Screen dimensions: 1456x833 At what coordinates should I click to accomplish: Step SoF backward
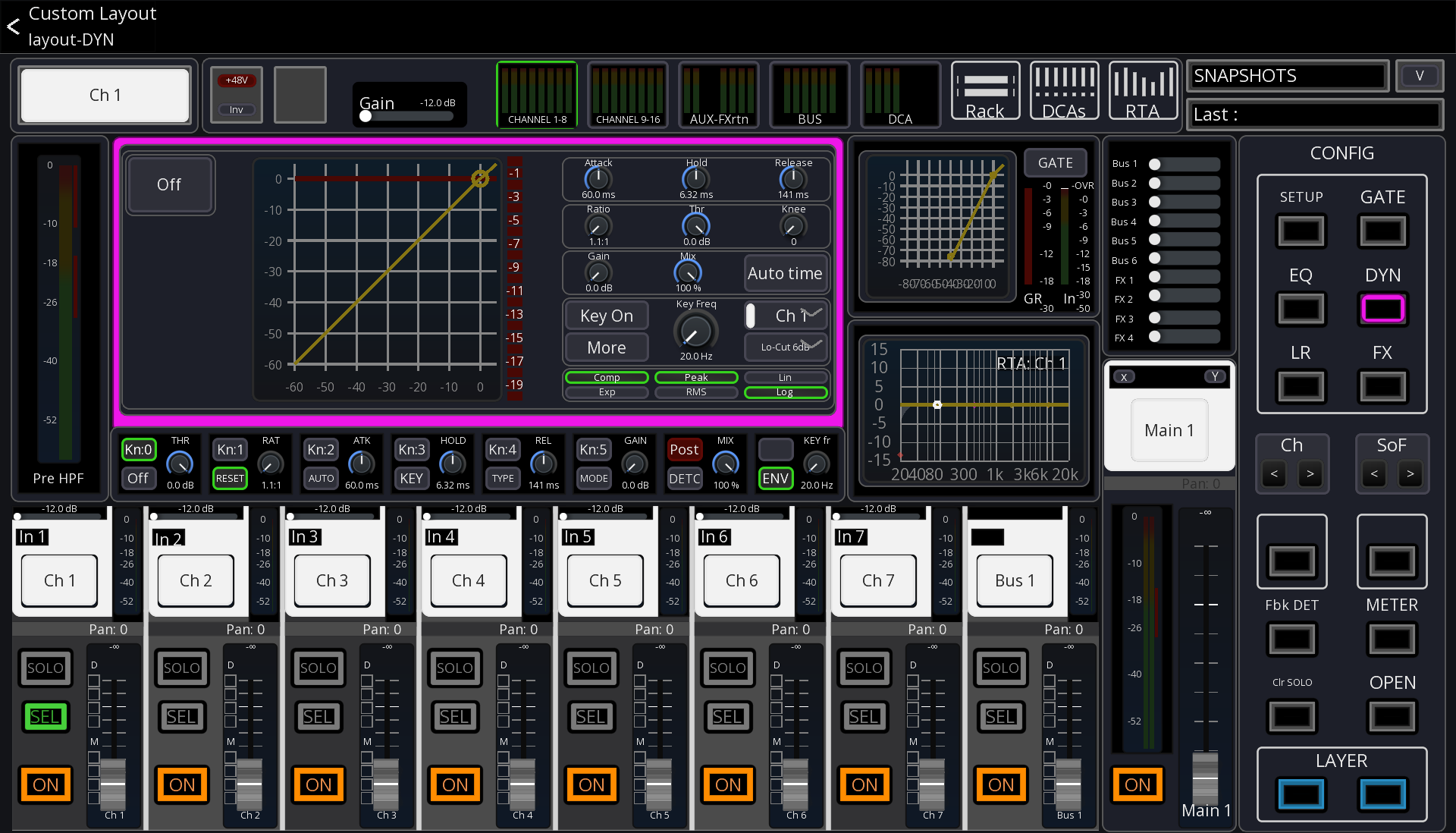[1374, 474]
